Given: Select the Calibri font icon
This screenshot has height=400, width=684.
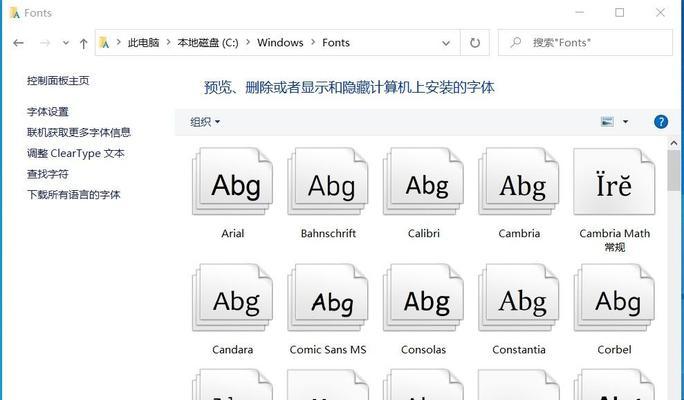Looking at the screenshot, I should (424, 181).
